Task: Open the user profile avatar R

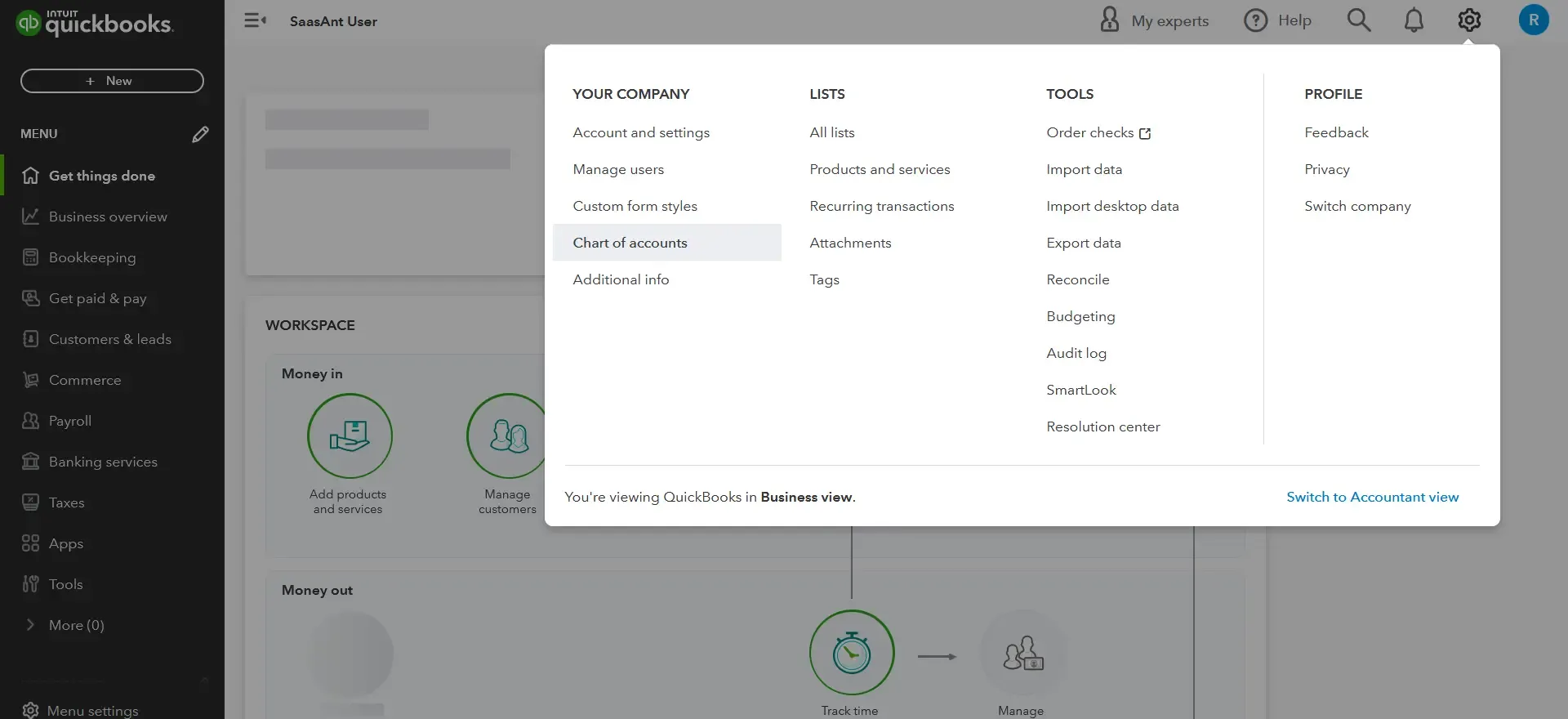Action: pyautogui.click(x=1534, y=20)
